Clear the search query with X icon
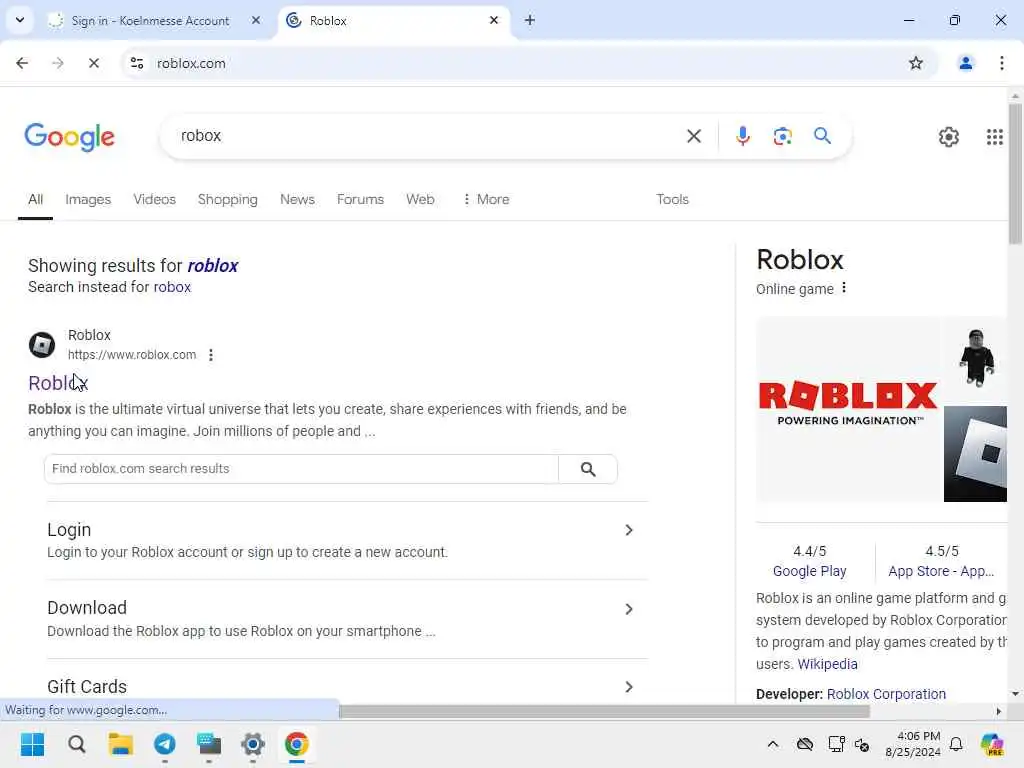 (x=694, y=136)
